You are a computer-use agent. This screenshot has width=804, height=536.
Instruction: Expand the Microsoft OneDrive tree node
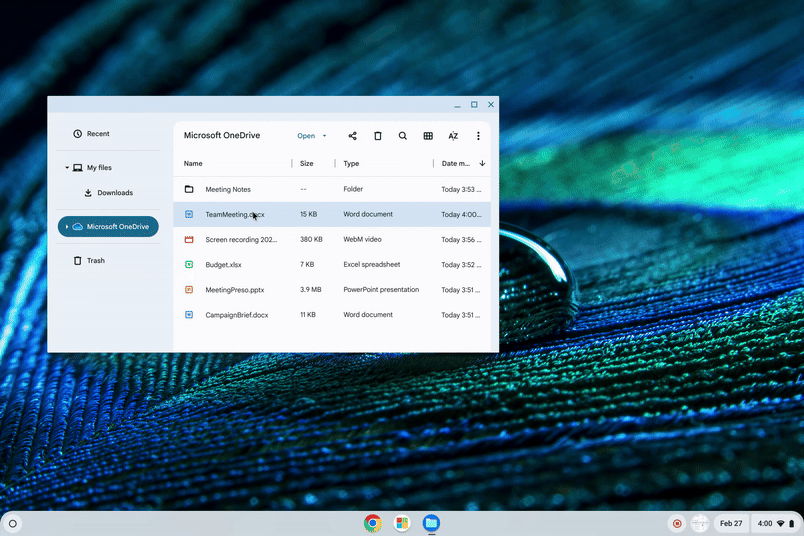coord(67,227)
